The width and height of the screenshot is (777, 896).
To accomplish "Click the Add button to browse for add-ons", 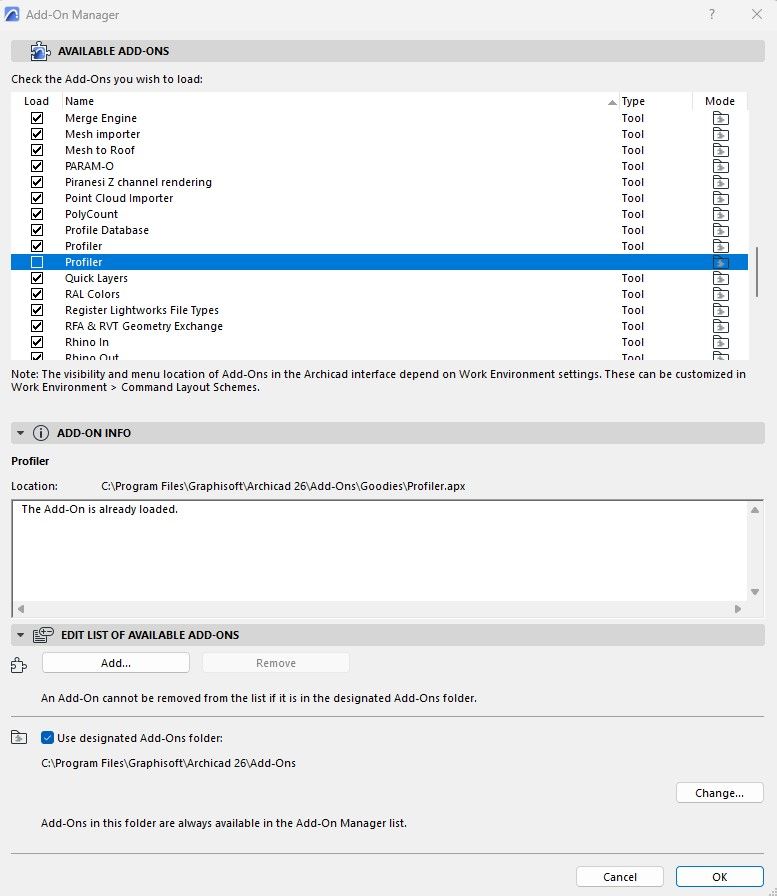I will click(114, 662).
